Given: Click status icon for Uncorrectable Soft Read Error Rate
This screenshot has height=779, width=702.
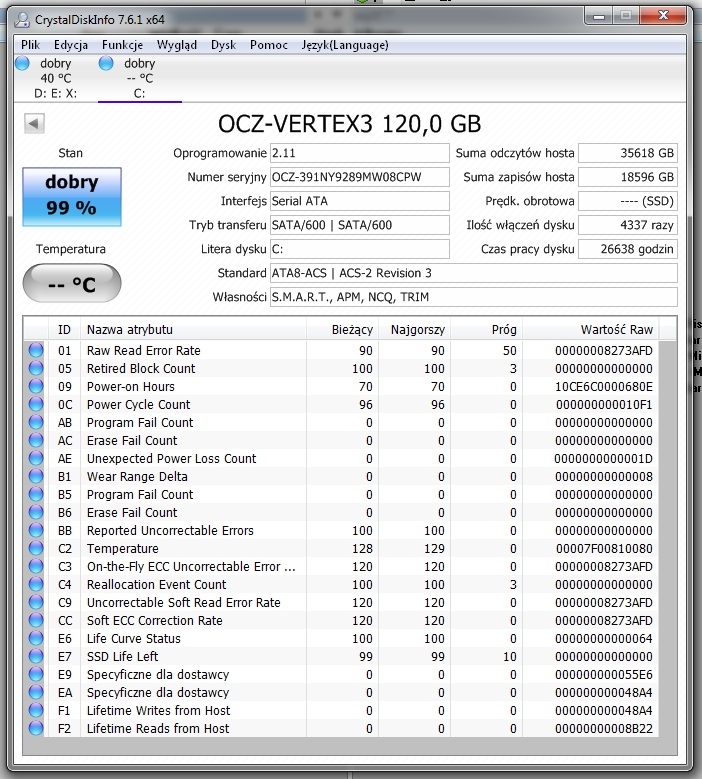Looking at the screenshot, I should 36,602.
